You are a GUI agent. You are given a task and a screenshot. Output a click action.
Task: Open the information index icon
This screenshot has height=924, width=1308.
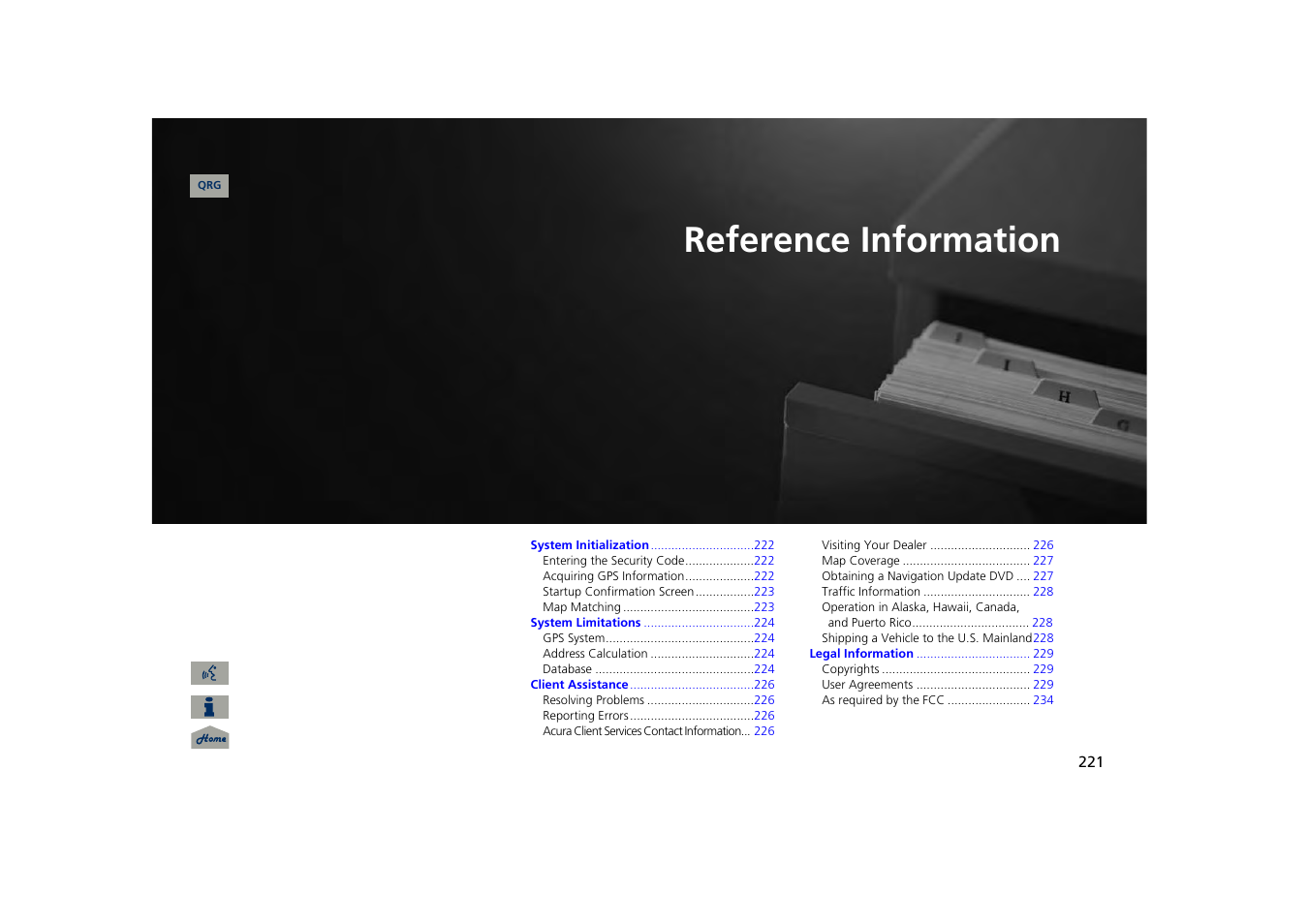[209, 707]
